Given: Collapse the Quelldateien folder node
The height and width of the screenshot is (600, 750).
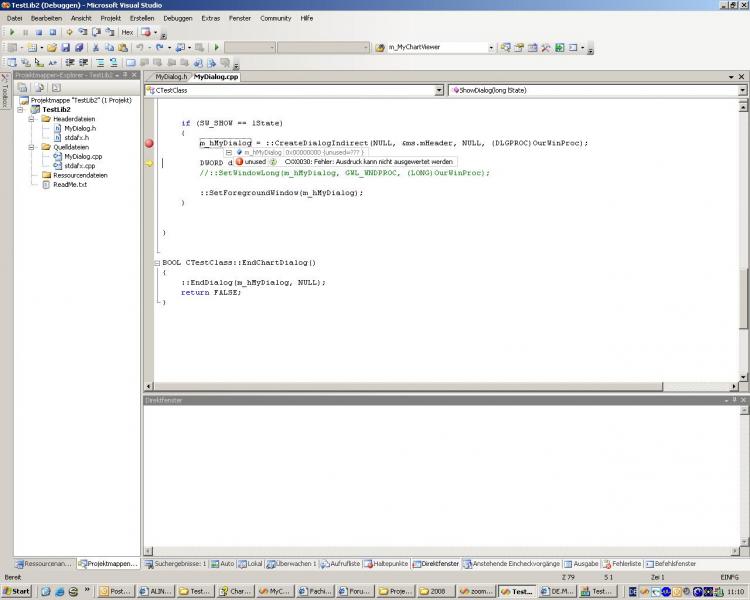Looking at the screenshot, I should point(32,147).
